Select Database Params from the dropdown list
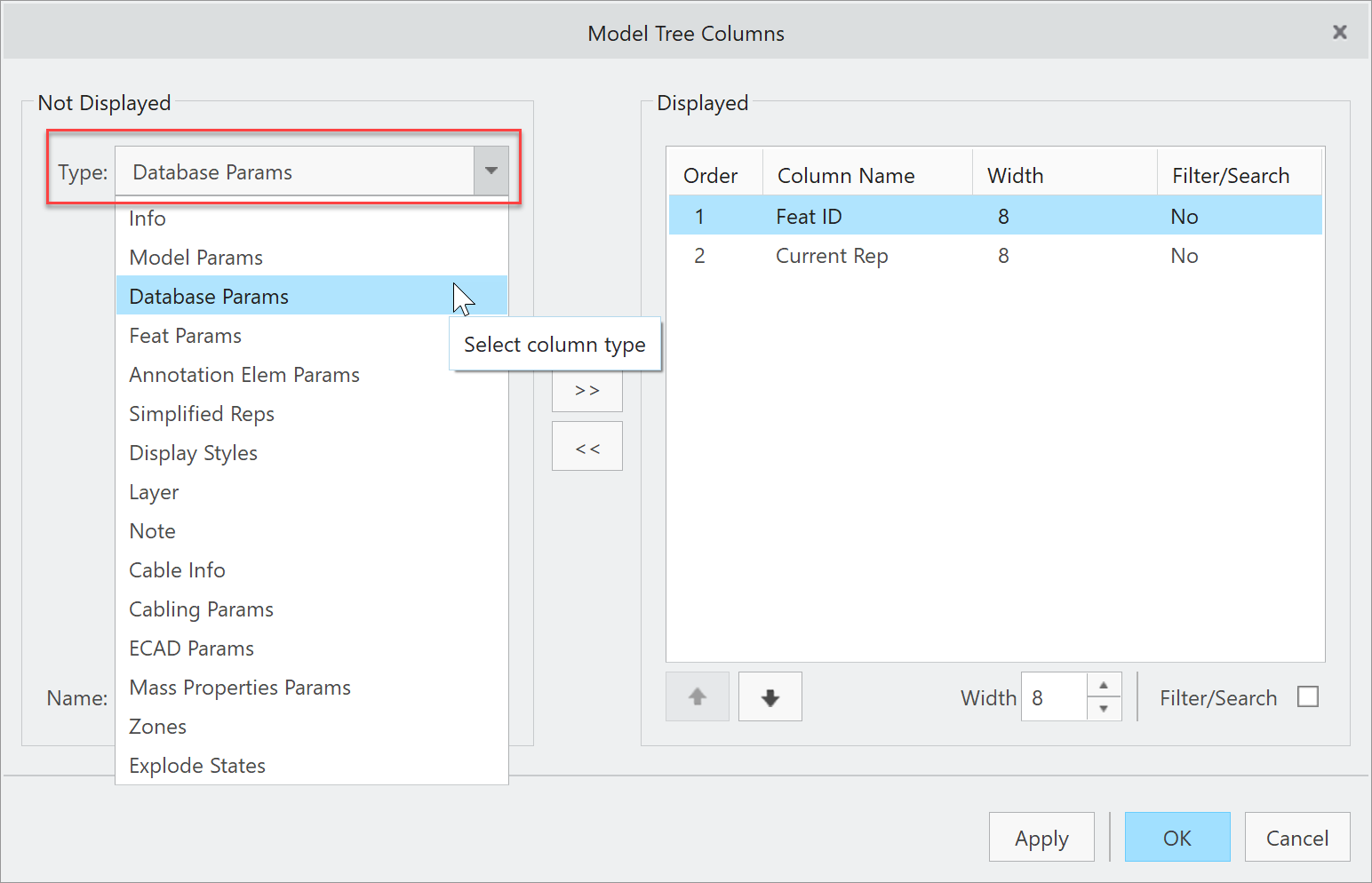 [x=209, y=296]
